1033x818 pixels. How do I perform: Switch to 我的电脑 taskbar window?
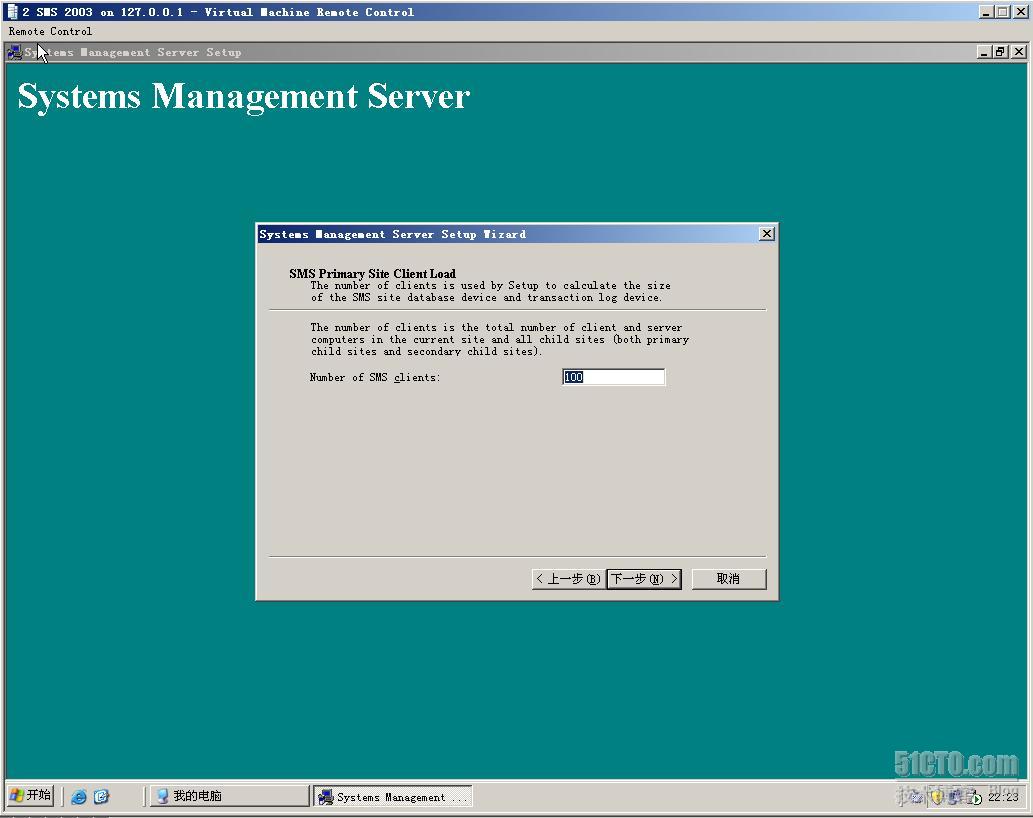[229, 796]
